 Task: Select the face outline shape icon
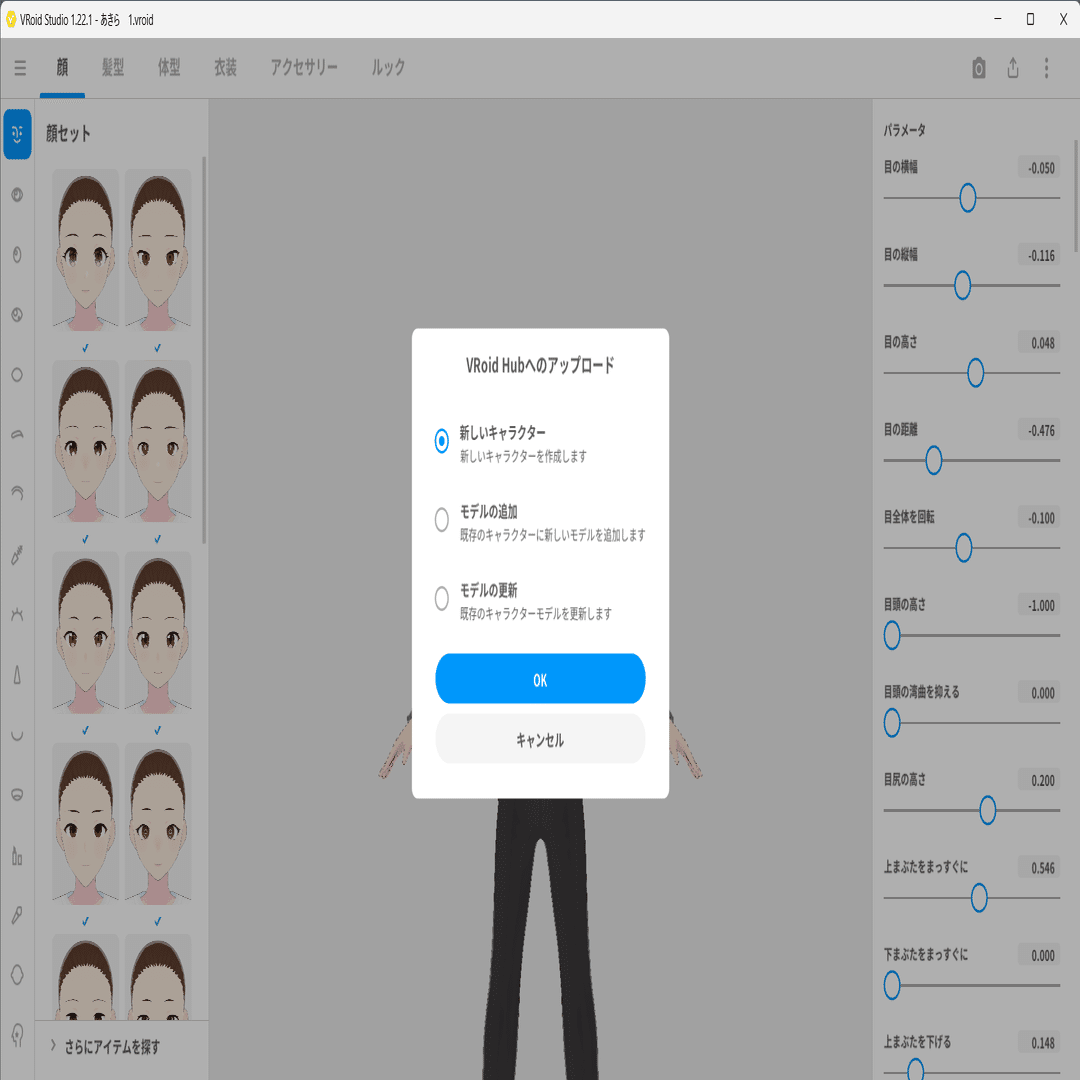(x=17, y=975)
